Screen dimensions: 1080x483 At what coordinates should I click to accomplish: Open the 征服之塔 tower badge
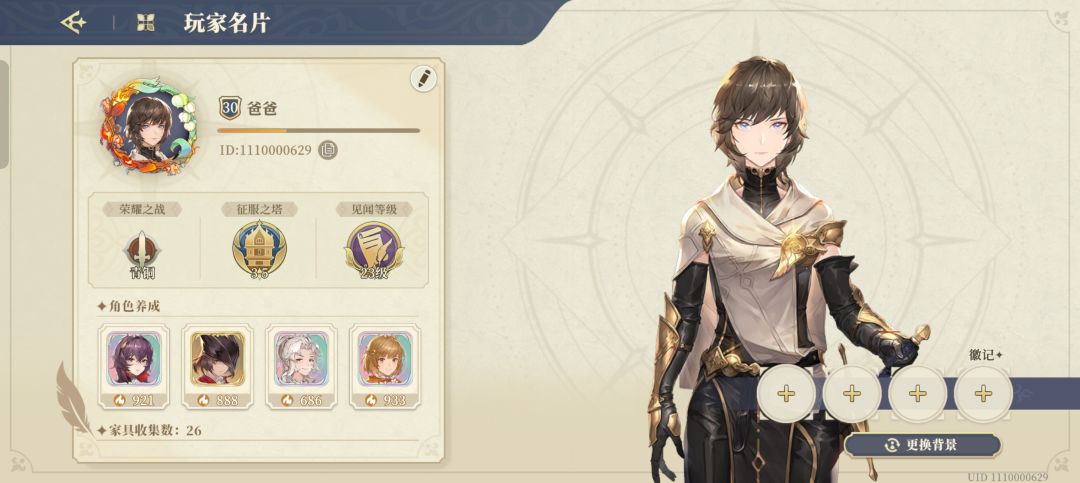pyautogui.click(x=259, y=250)
